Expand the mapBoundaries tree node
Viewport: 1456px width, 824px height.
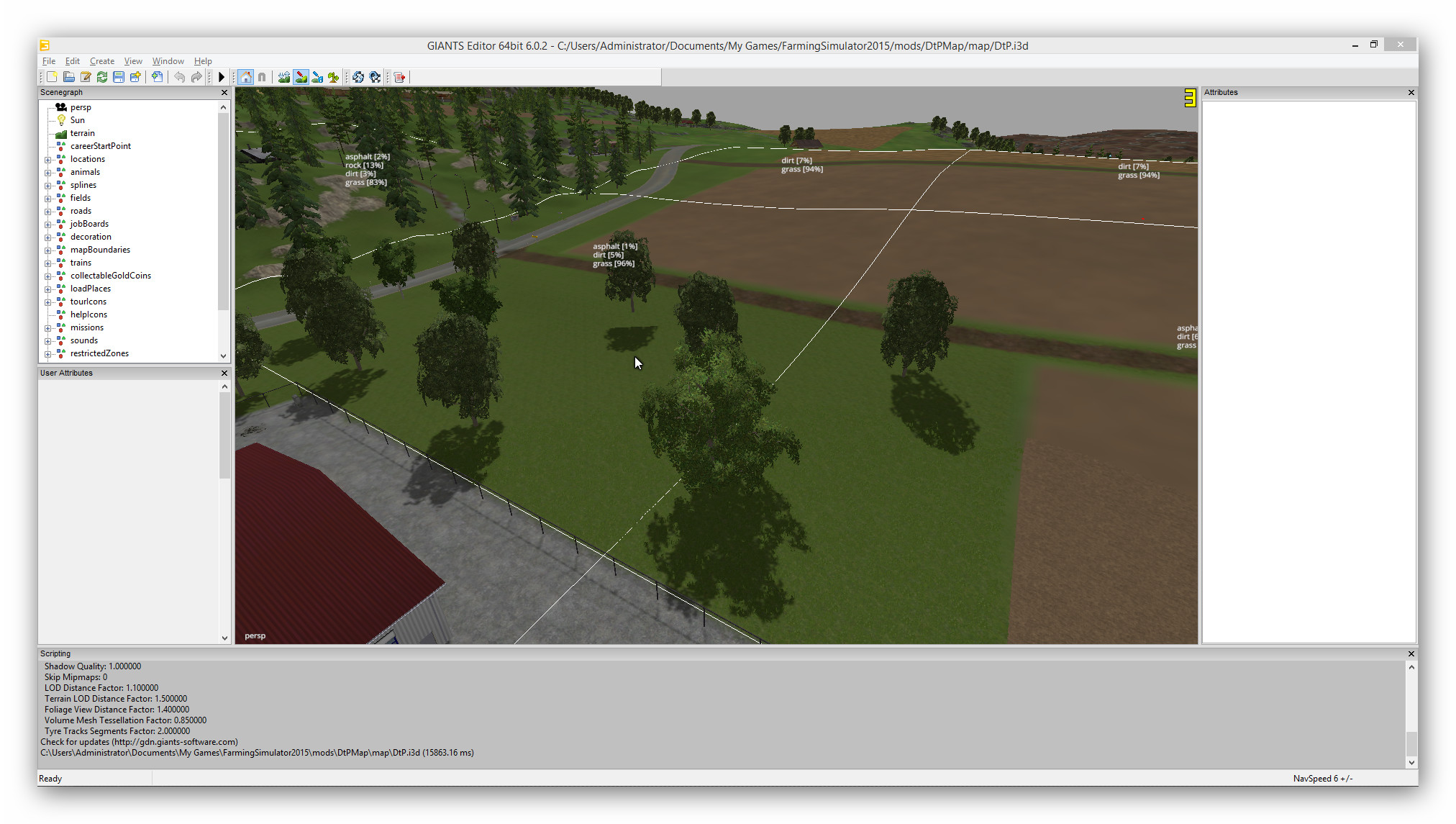click(x=47, y=250)
